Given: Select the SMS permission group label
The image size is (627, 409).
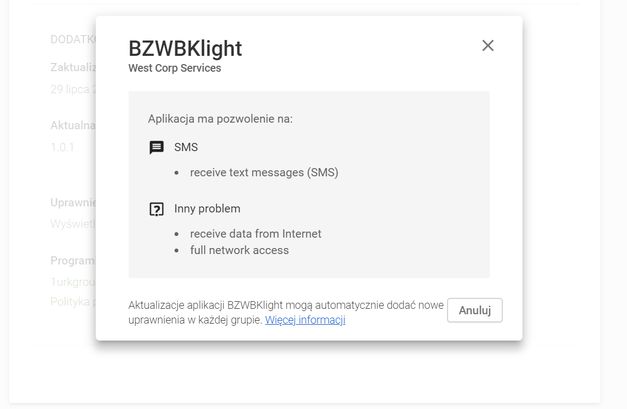Looking at the screenshot, I should pyautogui.click(x=186, y=147).
